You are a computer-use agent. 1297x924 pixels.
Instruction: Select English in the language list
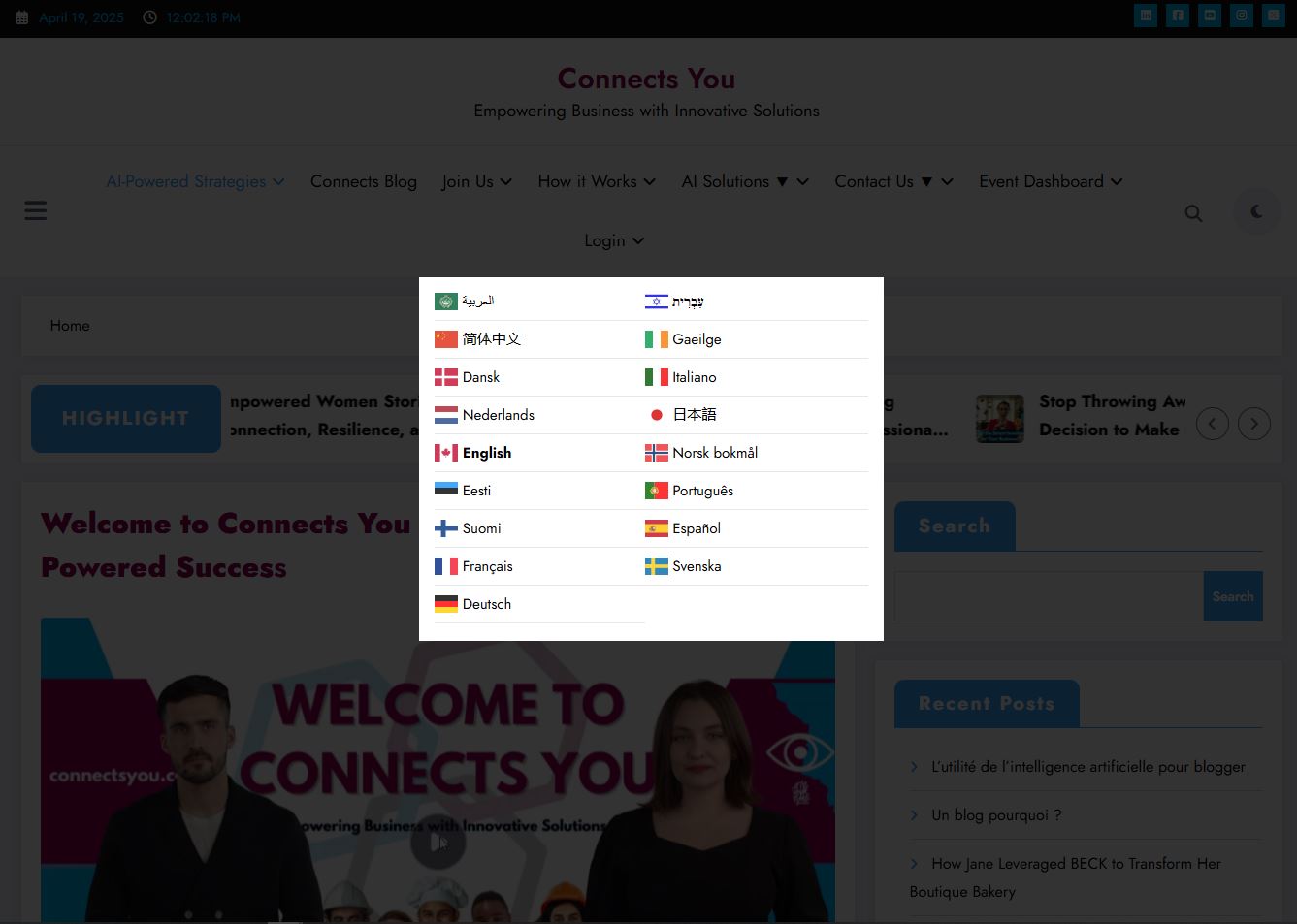pyautogui.click(x=473, y=453)
